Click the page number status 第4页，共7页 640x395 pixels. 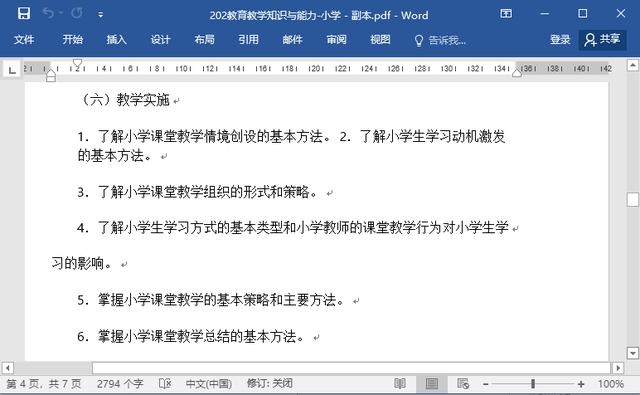pos(44,384)
